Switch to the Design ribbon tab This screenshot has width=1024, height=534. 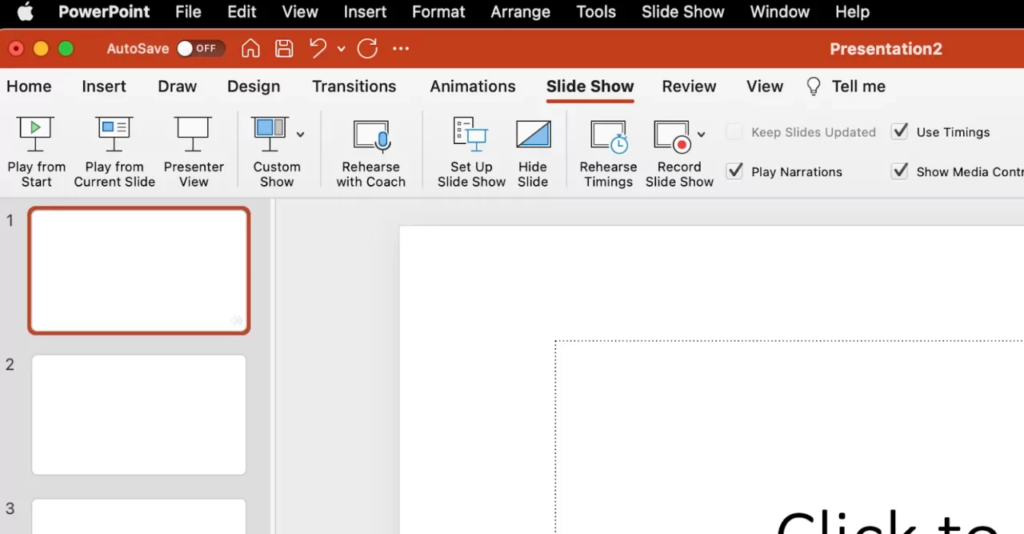(x=253, y=86)
